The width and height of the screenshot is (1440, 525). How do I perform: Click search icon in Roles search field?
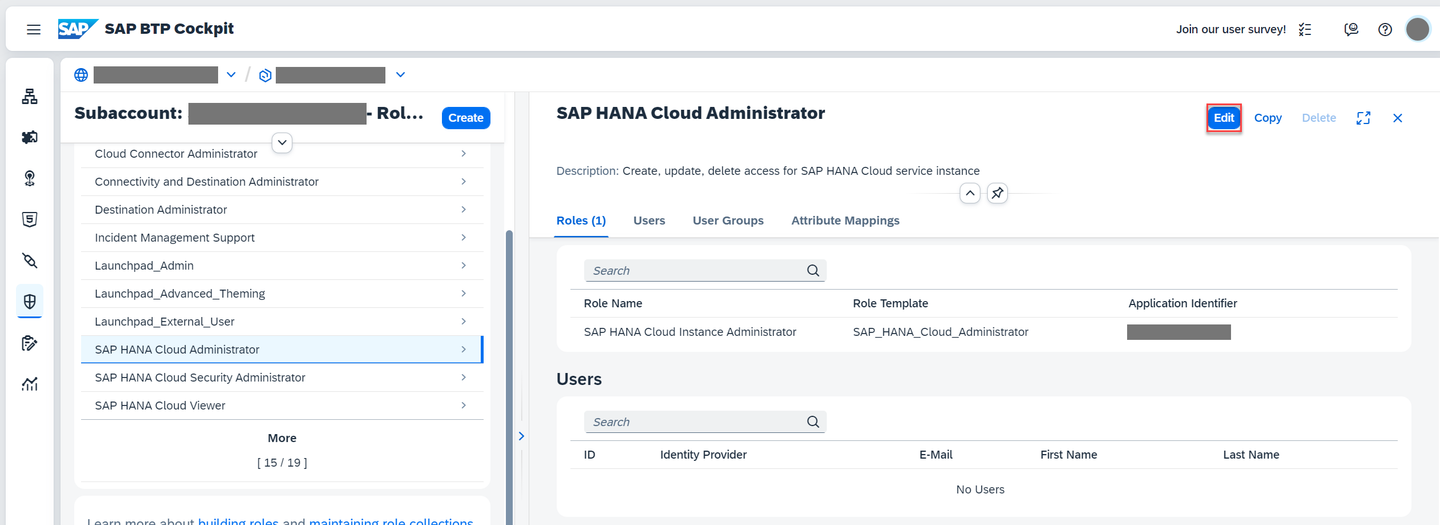tap(813, 270)
